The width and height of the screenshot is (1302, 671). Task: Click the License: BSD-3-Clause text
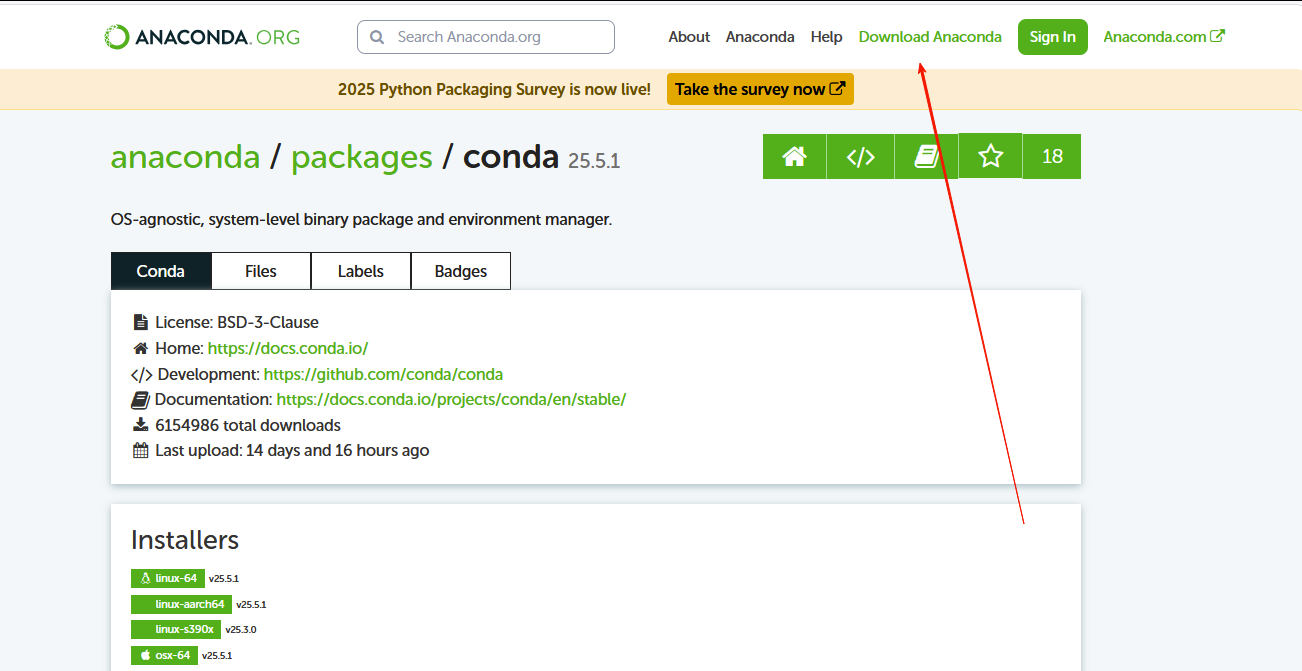pyautogui.click(x=237, y=322)
